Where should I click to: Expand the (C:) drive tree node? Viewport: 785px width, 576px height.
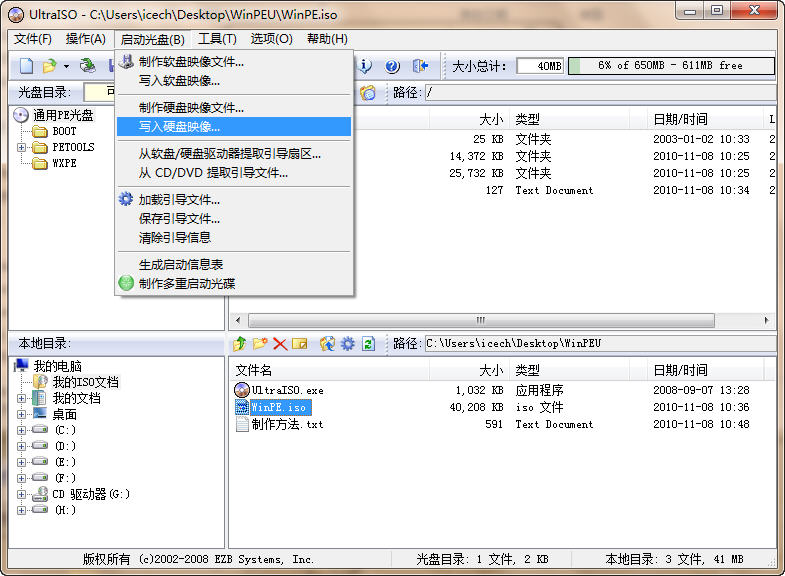point(22,430)
